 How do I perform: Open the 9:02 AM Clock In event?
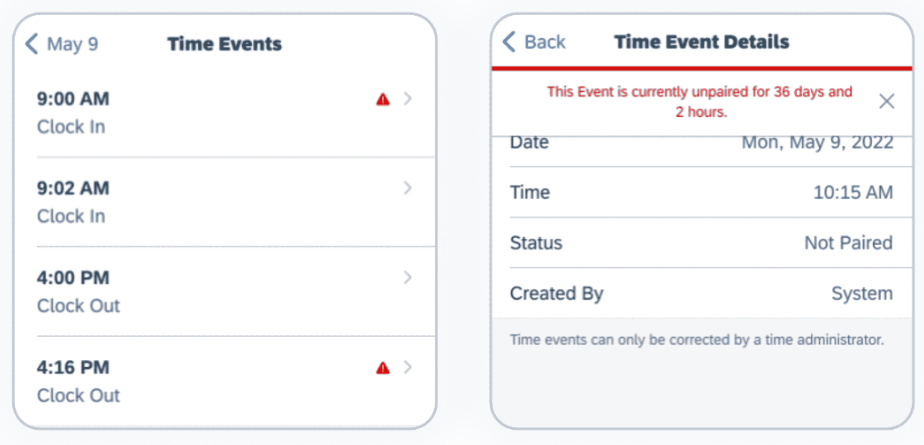point(200,202)
